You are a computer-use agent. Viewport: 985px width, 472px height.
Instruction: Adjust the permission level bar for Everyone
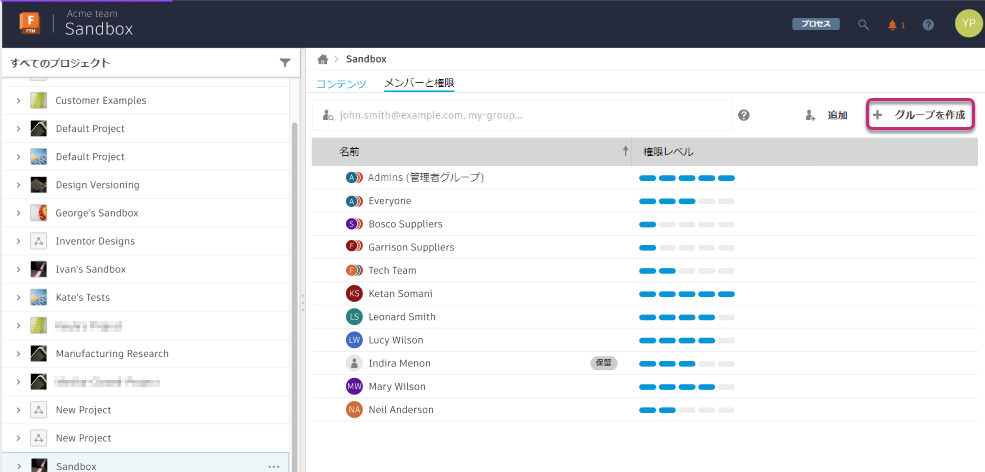coord(686,201)
